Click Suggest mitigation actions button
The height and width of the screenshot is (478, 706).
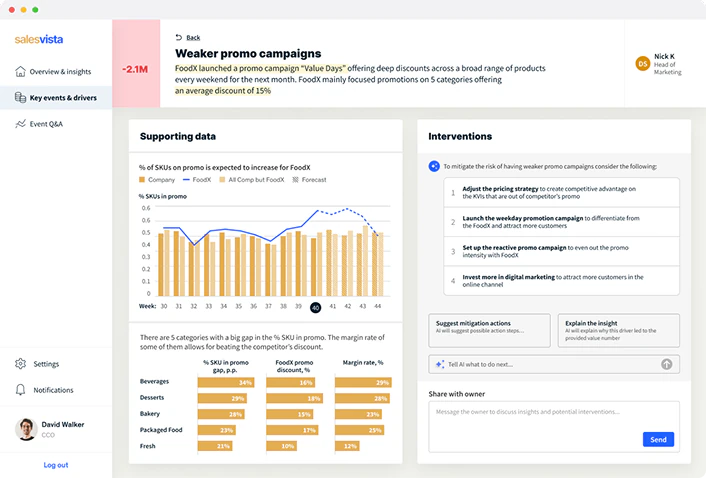[489, 330]
